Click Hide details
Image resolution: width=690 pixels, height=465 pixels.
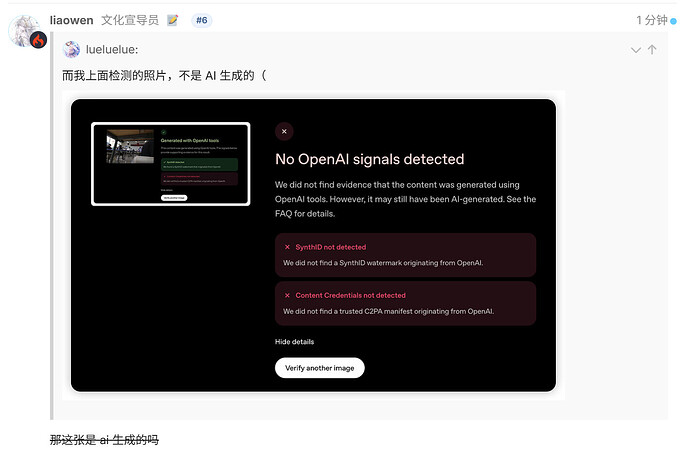(294, 342)
